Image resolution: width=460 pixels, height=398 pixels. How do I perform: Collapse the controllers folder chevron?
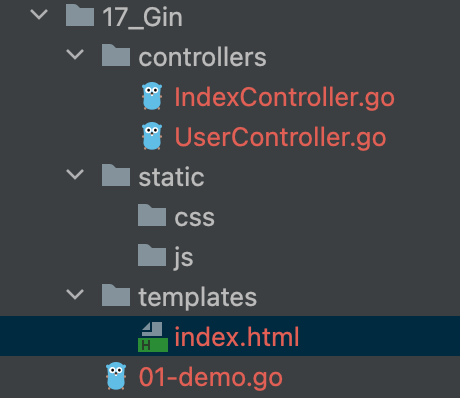[75, 55]
